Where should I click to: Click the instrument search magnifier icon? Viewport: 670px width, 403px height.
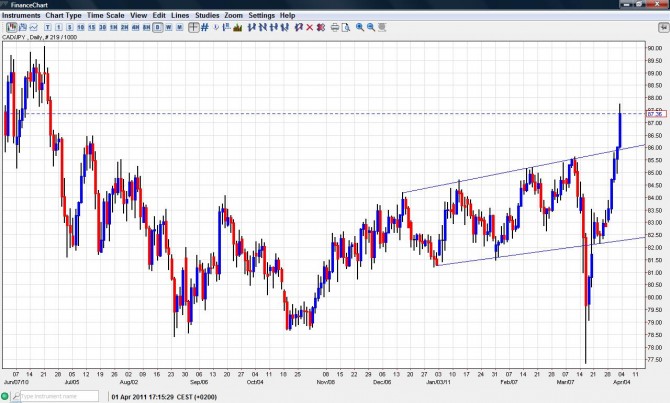pos(16,396)
